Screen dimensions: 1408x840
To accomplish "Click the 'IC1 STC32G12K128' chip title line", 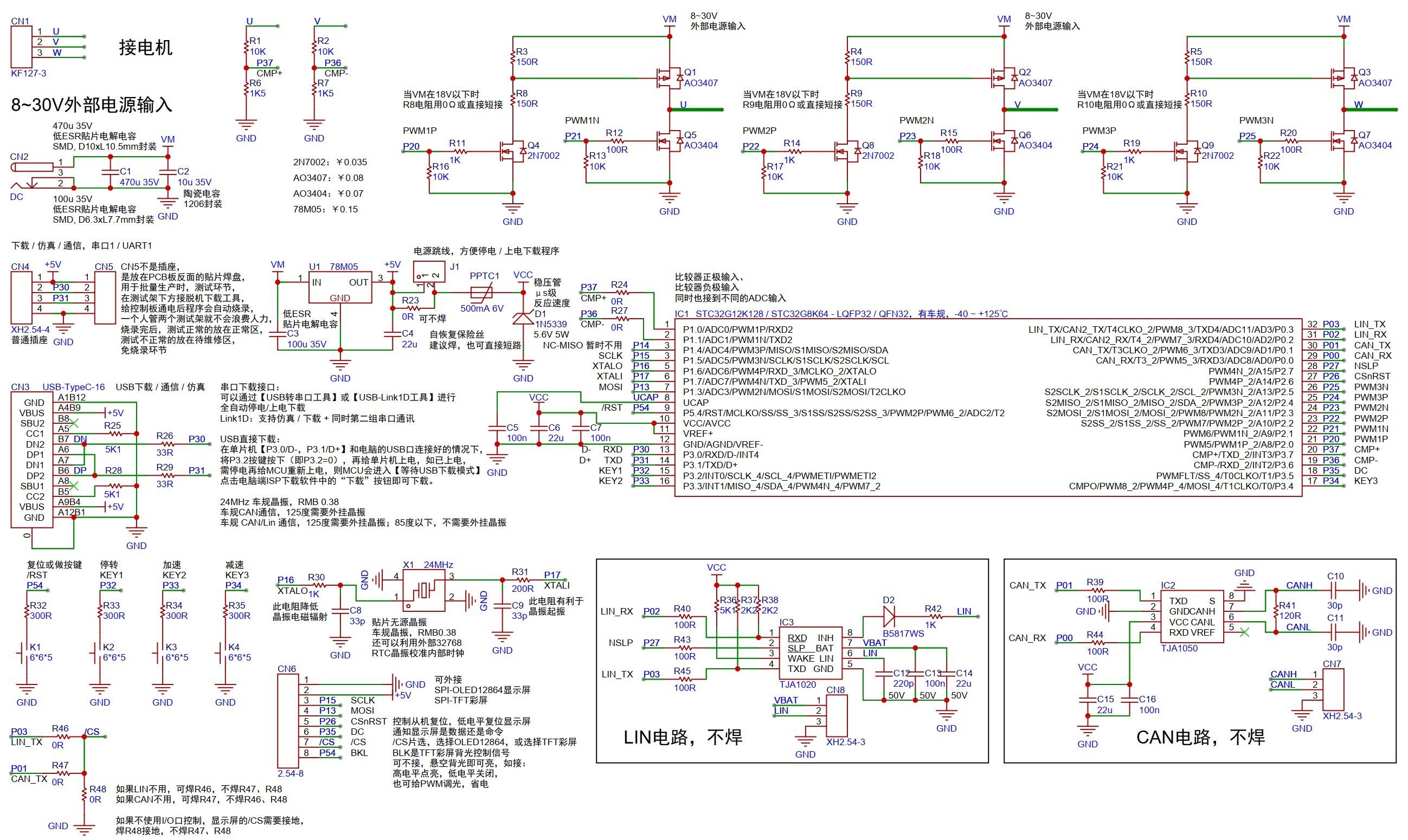I will [x=841, y=314].
